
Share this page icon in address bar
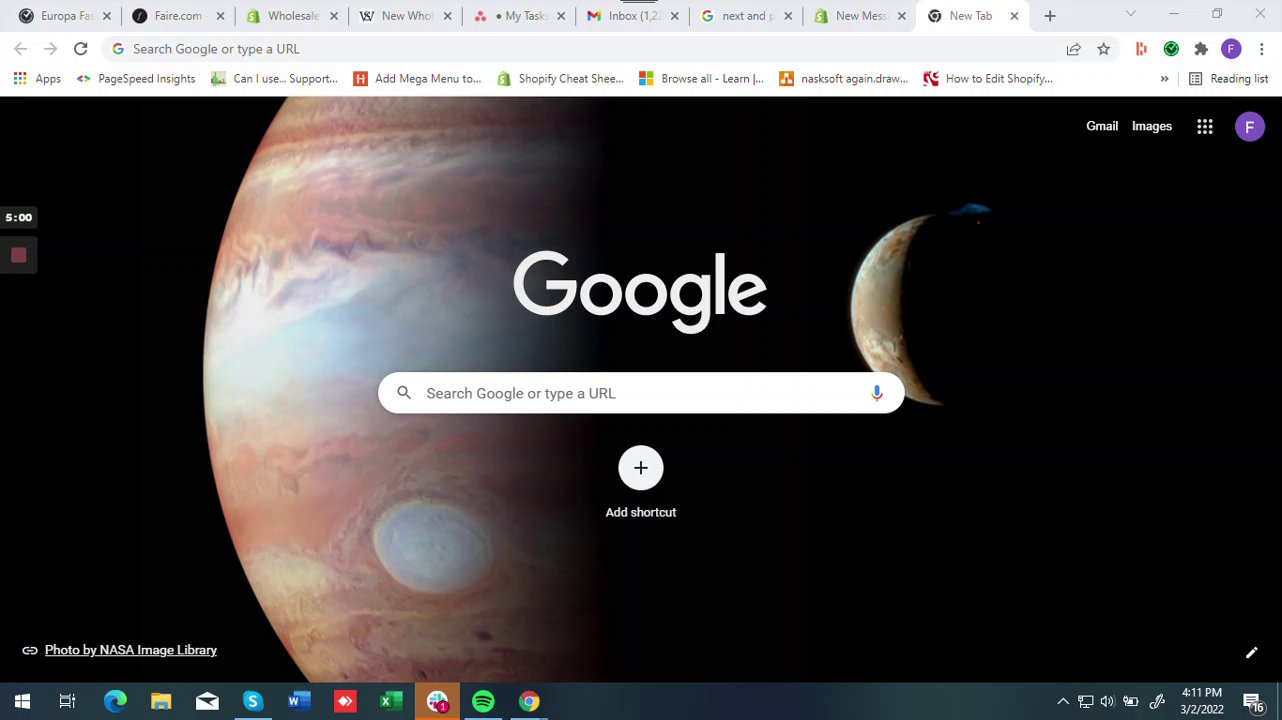1073,49
